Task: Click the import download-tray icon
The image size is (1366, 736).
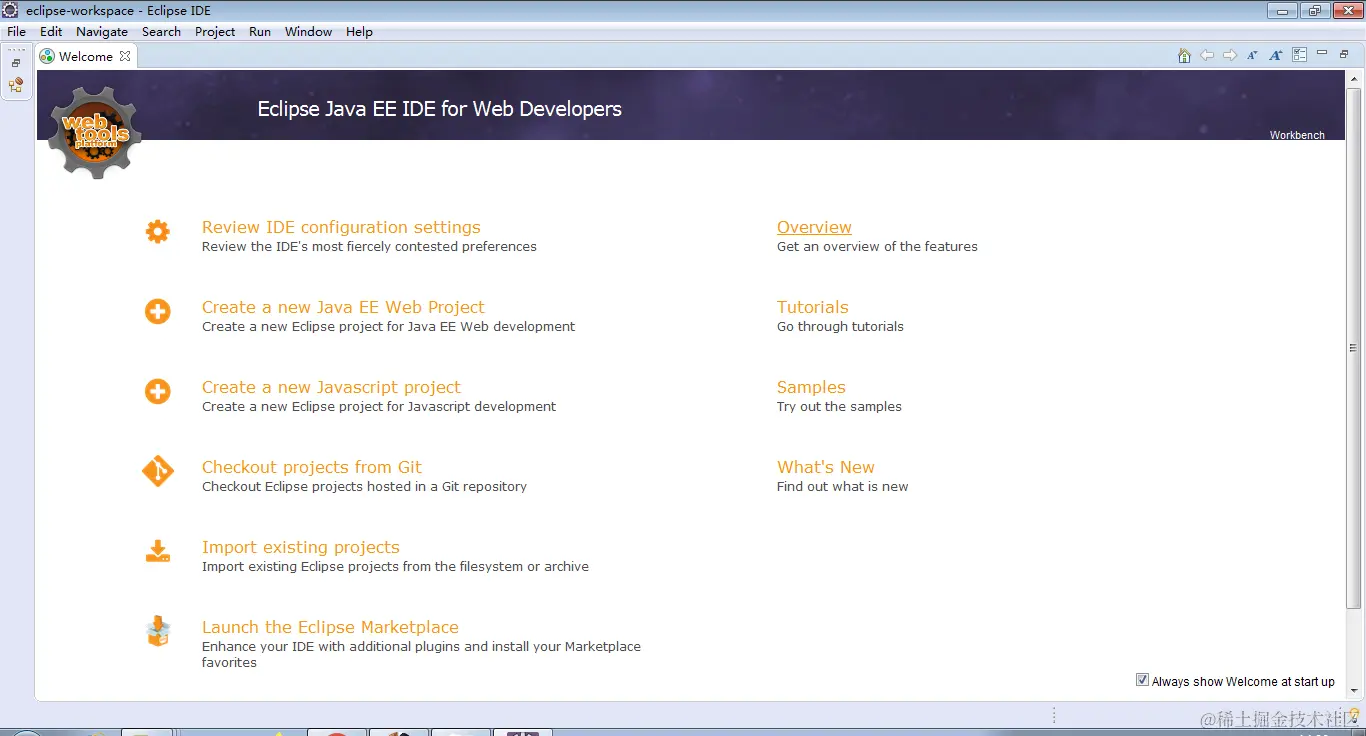Action: pyautogui.click(x=158, y=551)
